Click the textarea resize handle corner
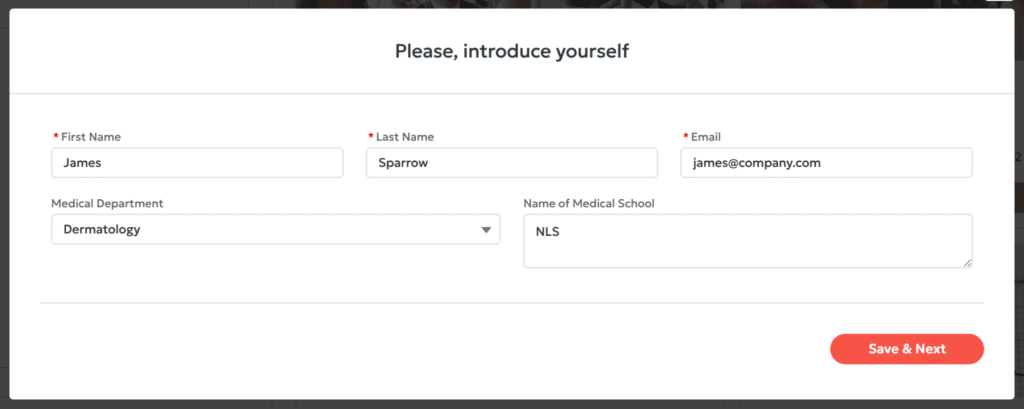 967,263
